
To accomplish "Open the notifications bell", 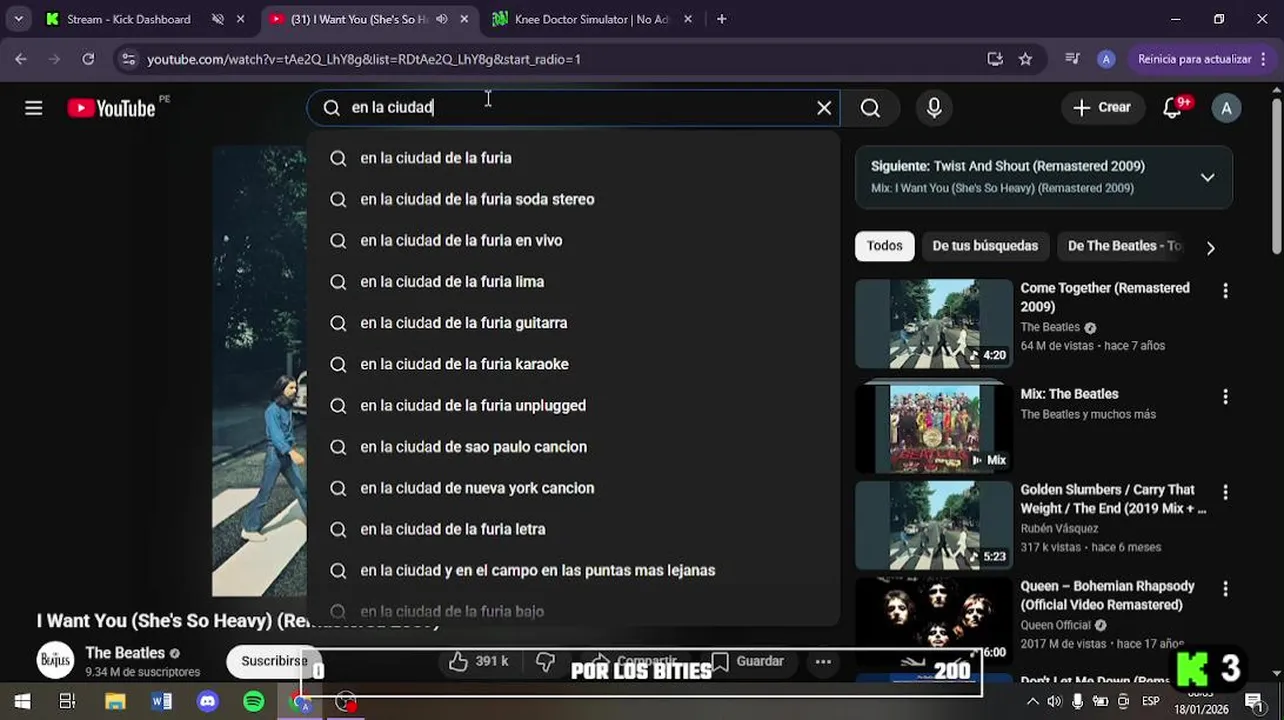I will tap(1173, 108).
